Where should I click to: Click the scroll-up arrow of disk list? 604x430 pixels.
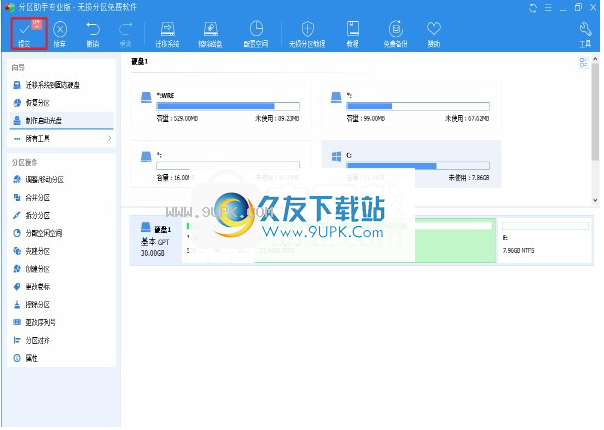coord(595,59)
